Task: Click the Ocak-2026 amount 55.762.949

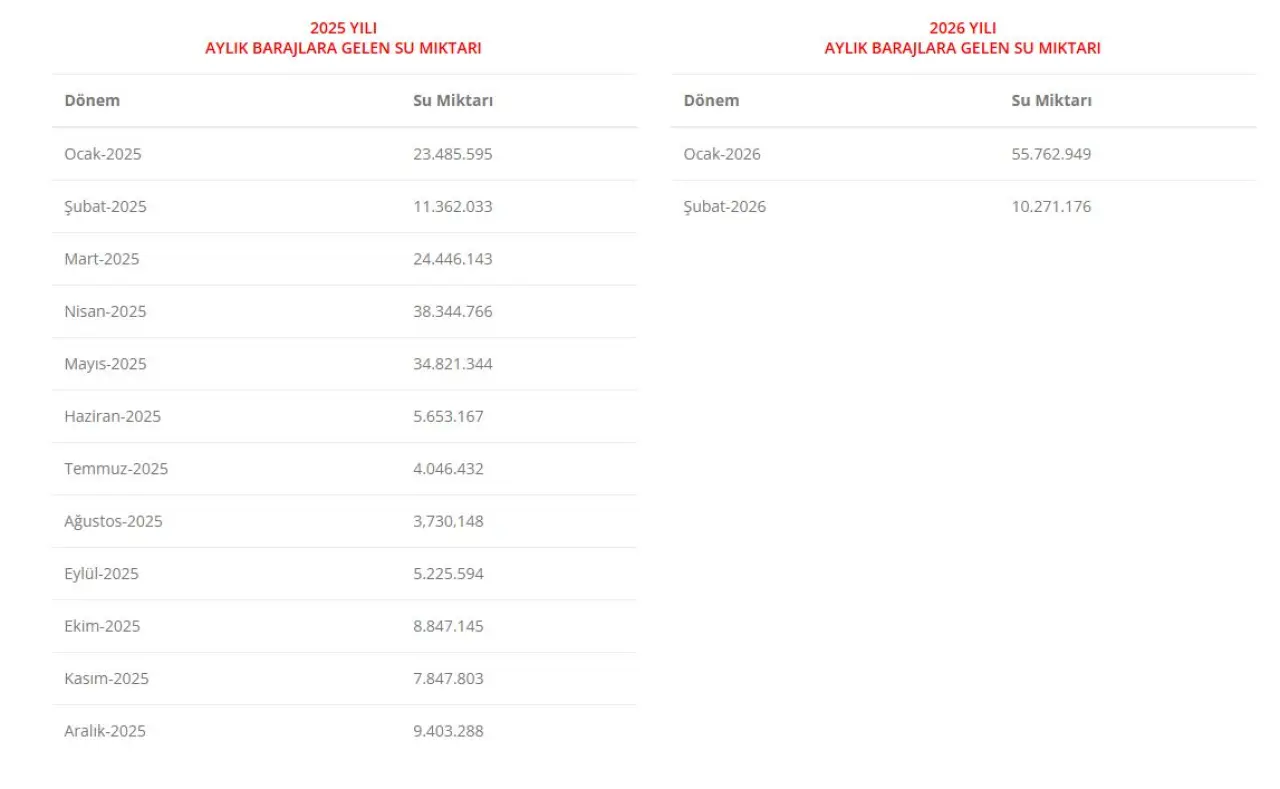Action: click(1051, 154)
